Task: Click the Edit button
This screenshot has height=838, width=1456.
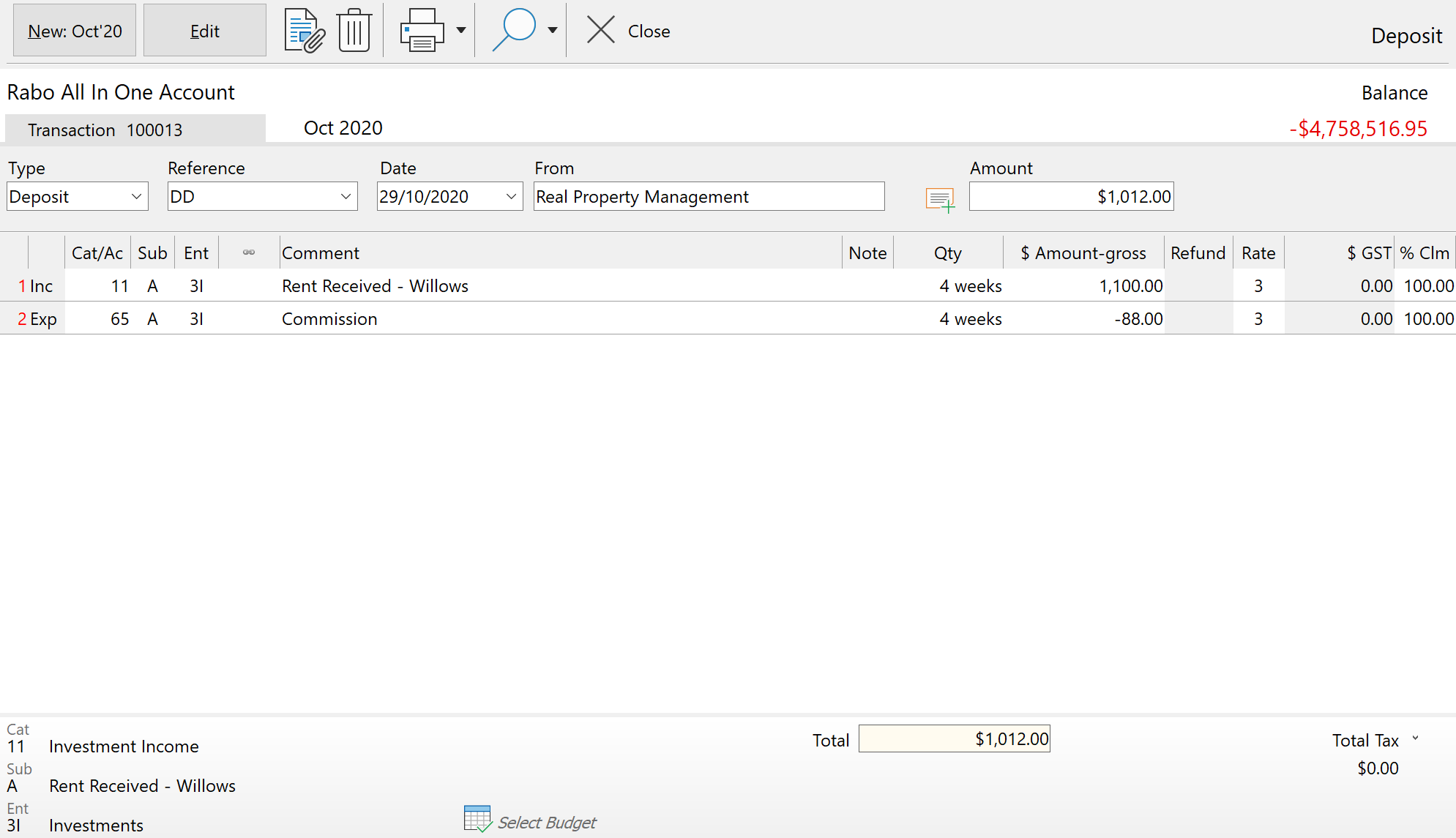Action: click(x=205, y=31)
